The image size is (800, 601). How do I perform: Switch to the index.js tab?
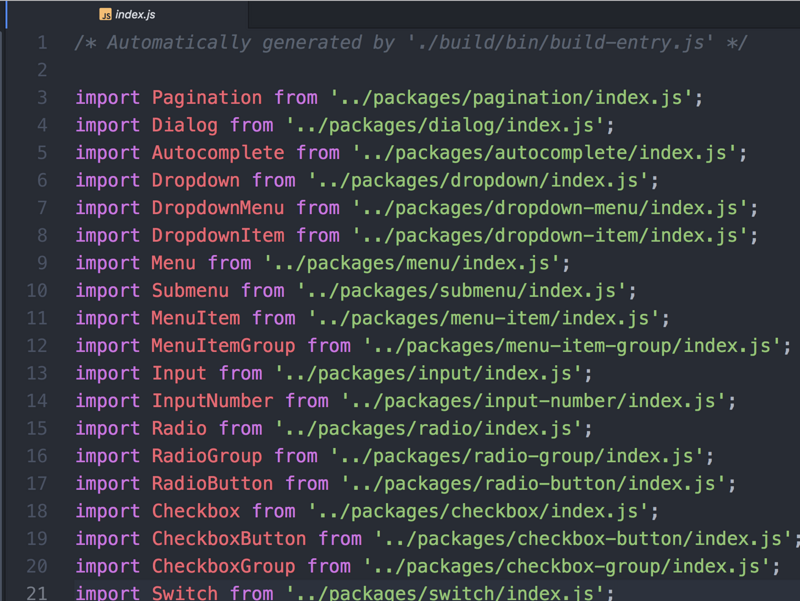[x=135, y=15]
